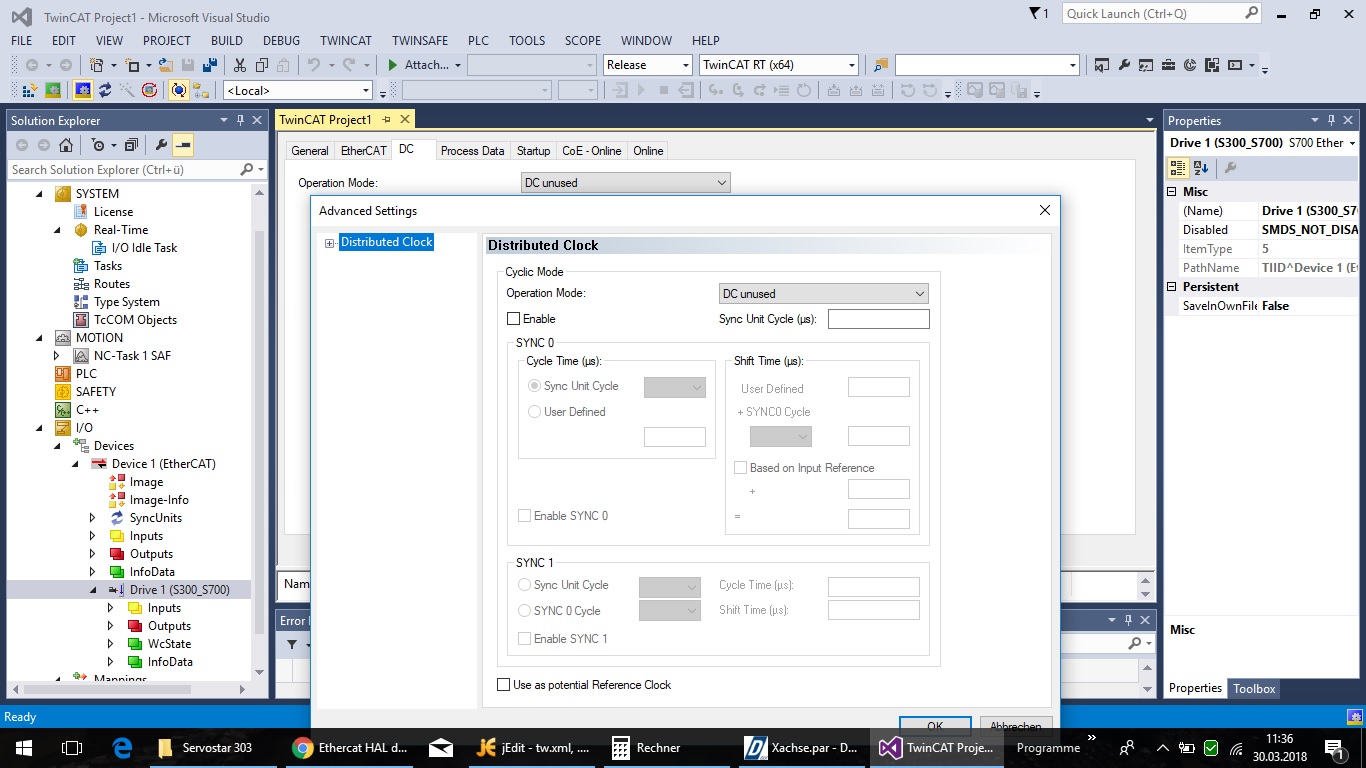
Task: Switch to the CoE - Online tab
Action: (592, 151)
